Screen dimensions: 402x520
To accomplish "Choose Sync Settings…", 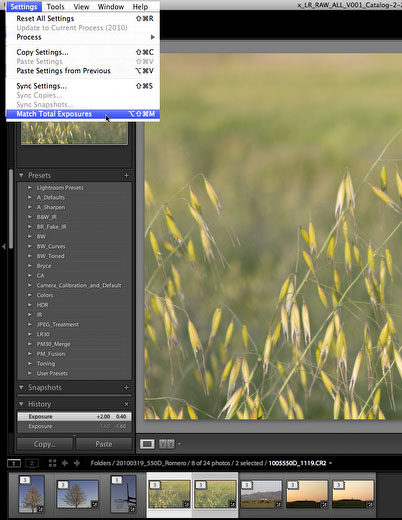I will pyautogui.click(x=83, y=86).
